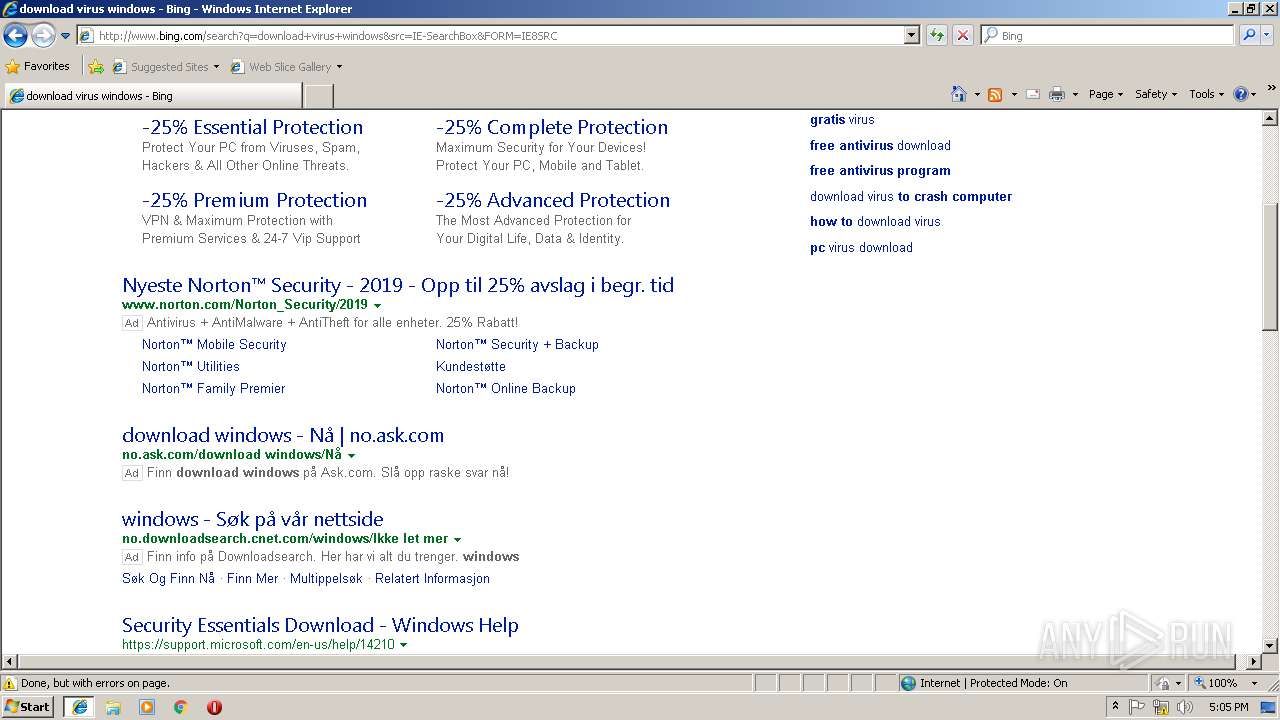Open recent pages dropdown beside Forward button
The height and width of the screenshot is (720, 1280).
click(x=66, y=36)
